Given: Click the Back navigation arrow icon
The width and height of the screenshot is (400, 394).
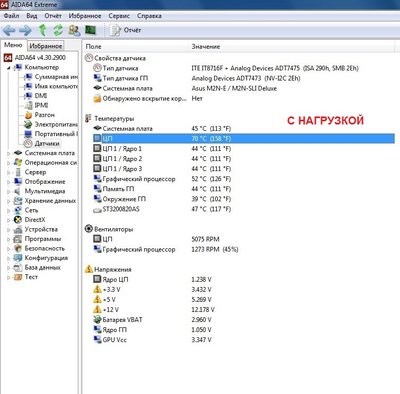Looking at the screenshot, I should pyautogui.click(x=9, y=30).
